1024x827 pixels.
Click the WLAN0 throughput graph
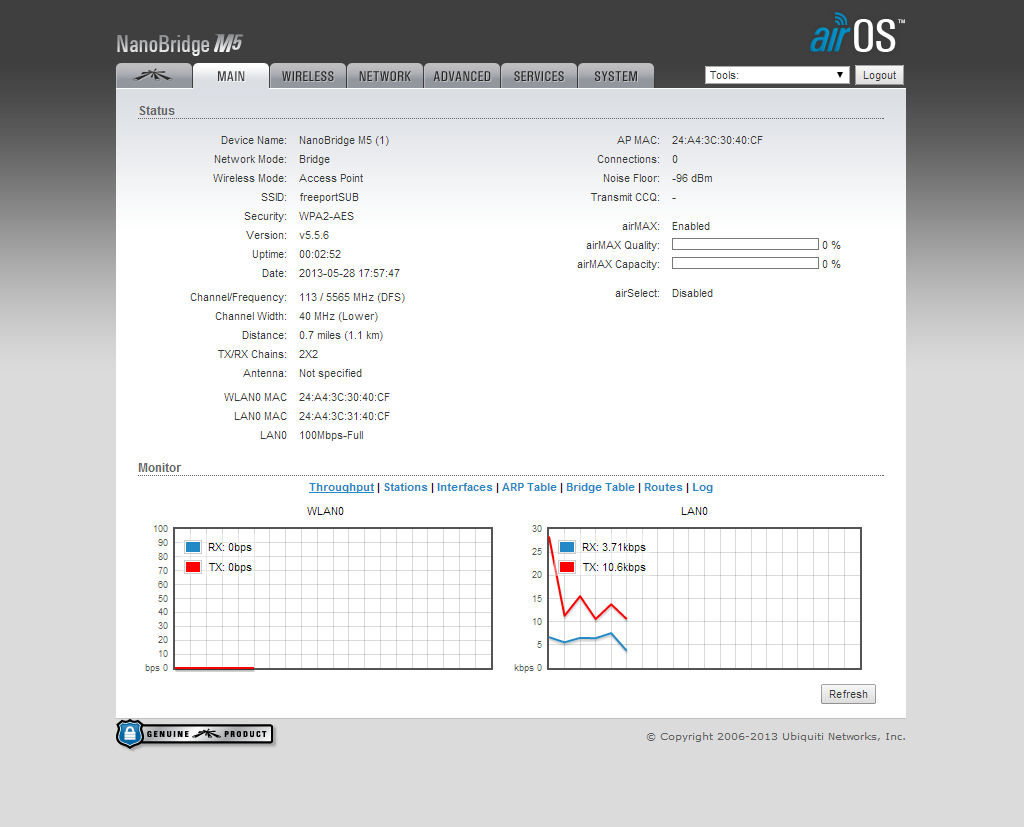tap(333, 598)
